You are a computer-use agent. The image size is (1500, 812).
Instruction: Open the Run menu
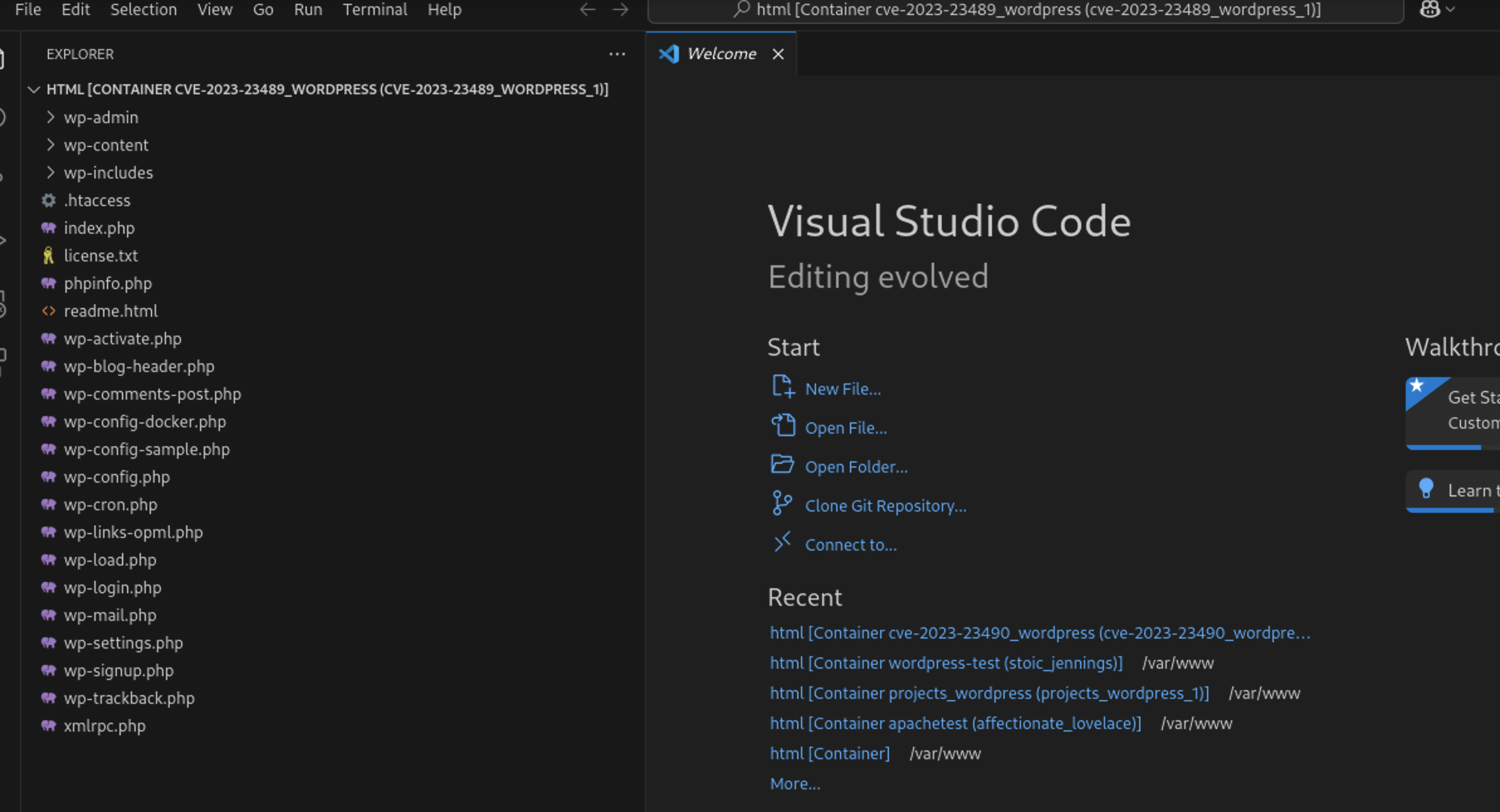pos(308,10)
